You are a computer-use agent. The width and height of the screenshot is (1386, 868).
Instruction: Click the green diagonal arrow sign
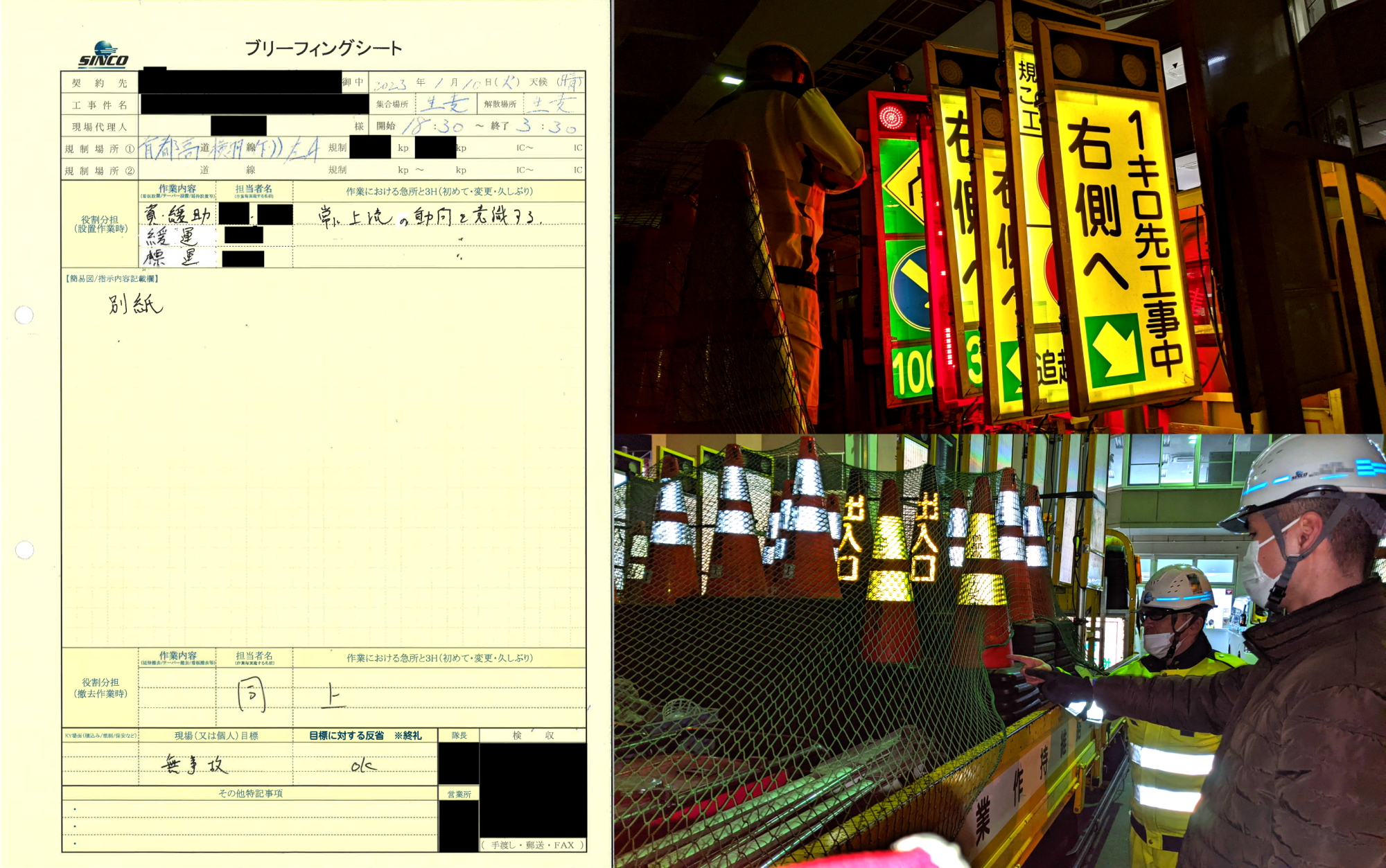click(x=1114, y=351)
